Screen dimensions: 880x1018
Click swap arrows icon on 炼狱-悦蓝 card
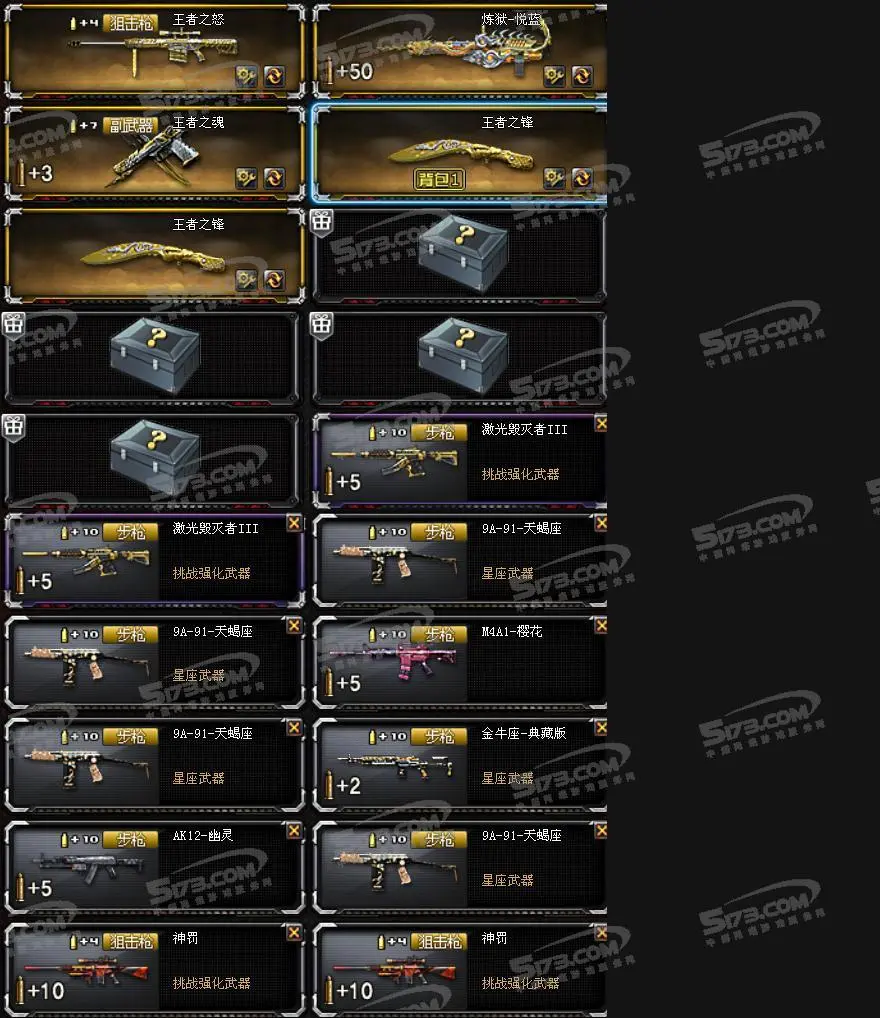[x=582, y=76]
